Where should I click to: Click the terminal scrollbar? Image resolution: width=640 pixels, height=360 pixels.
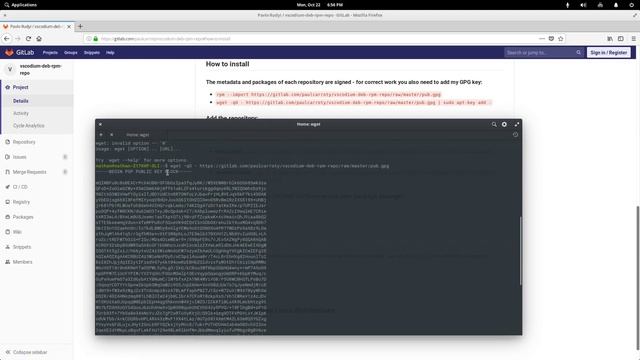pos(520,251)
